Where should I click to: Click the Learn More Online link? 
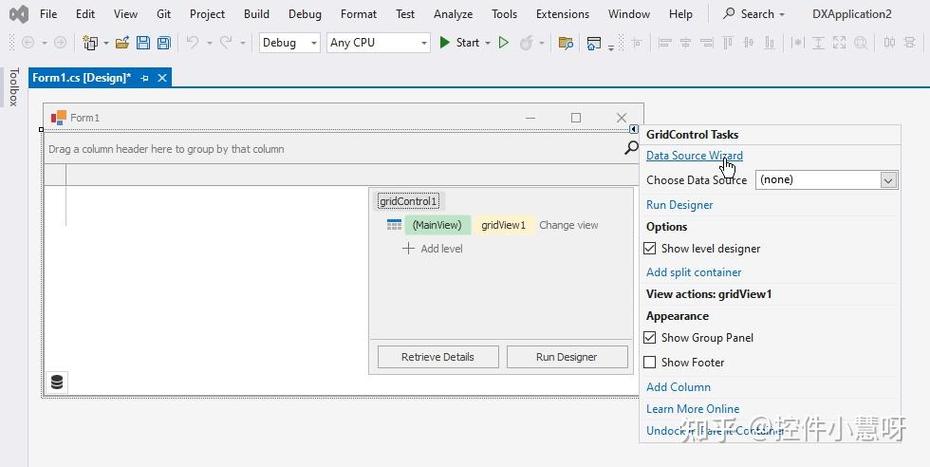tap(692, 409)
